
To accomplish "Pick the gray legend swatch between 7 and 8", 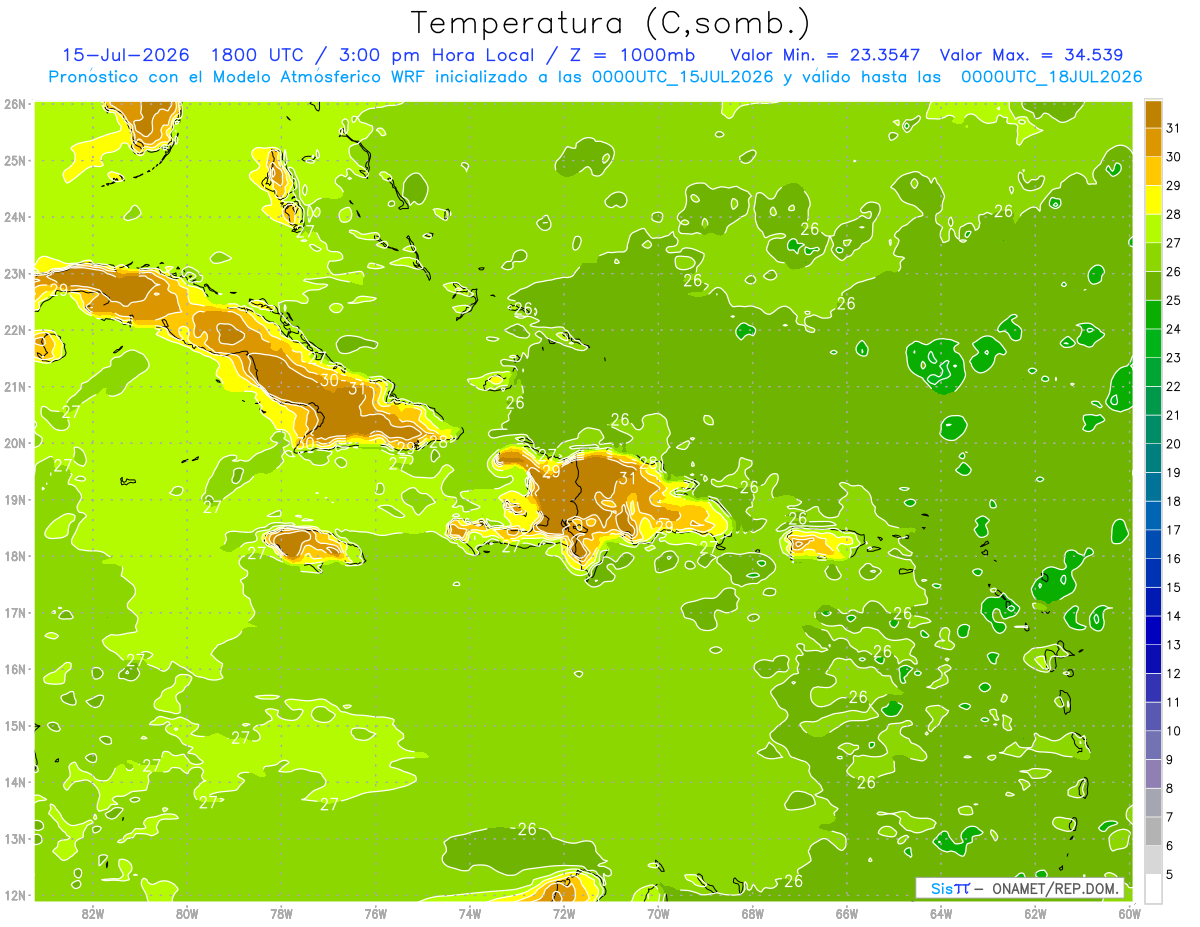I will tap(1153, 801).
